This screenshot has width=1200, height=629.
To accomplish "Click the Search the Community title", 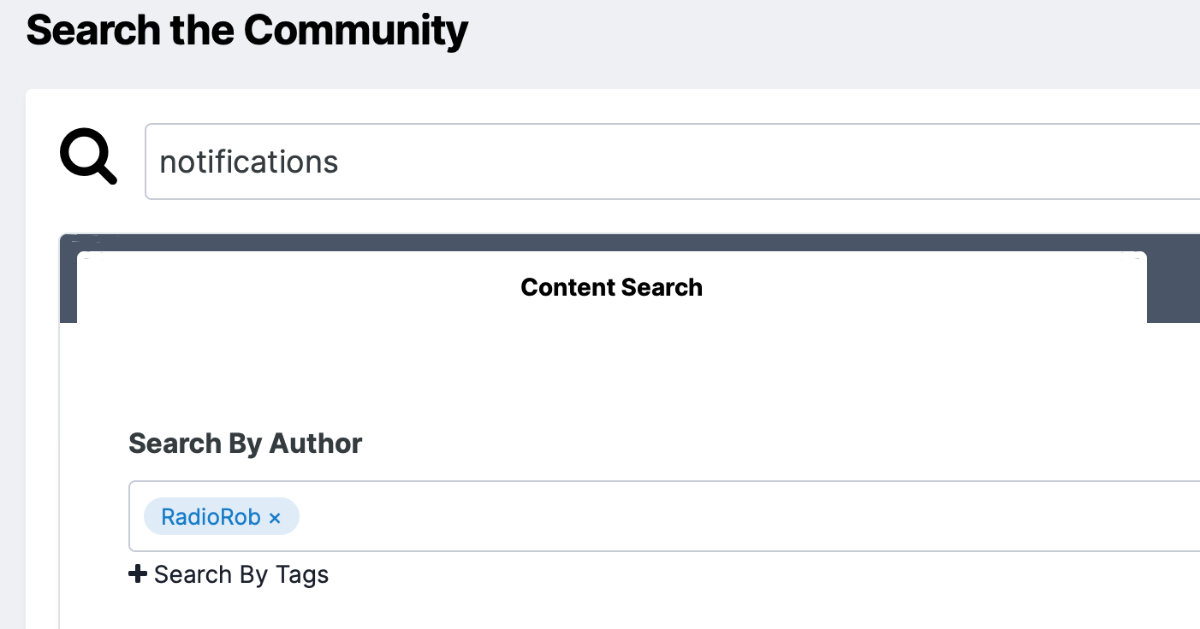I will 247,30.
